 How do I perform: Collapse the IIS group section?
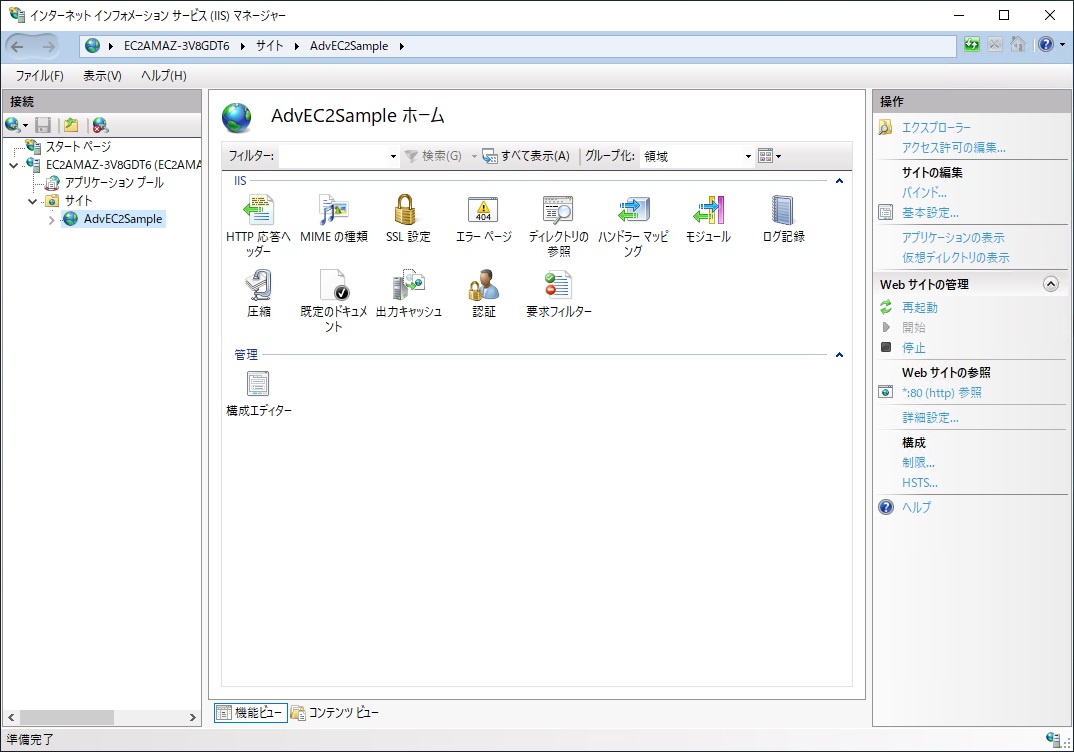pyautogui.click(x=839, y=181)
